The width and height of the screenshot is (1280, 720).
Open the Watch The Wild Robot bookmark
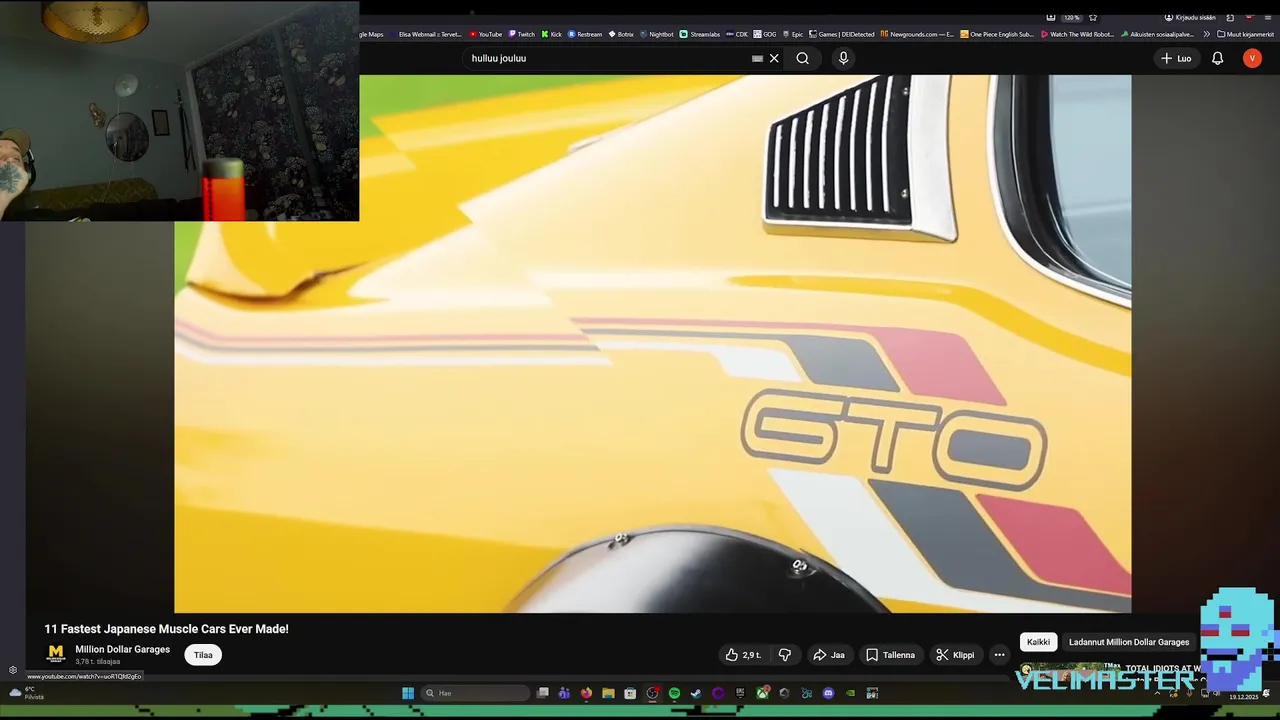pos(1078,34)
